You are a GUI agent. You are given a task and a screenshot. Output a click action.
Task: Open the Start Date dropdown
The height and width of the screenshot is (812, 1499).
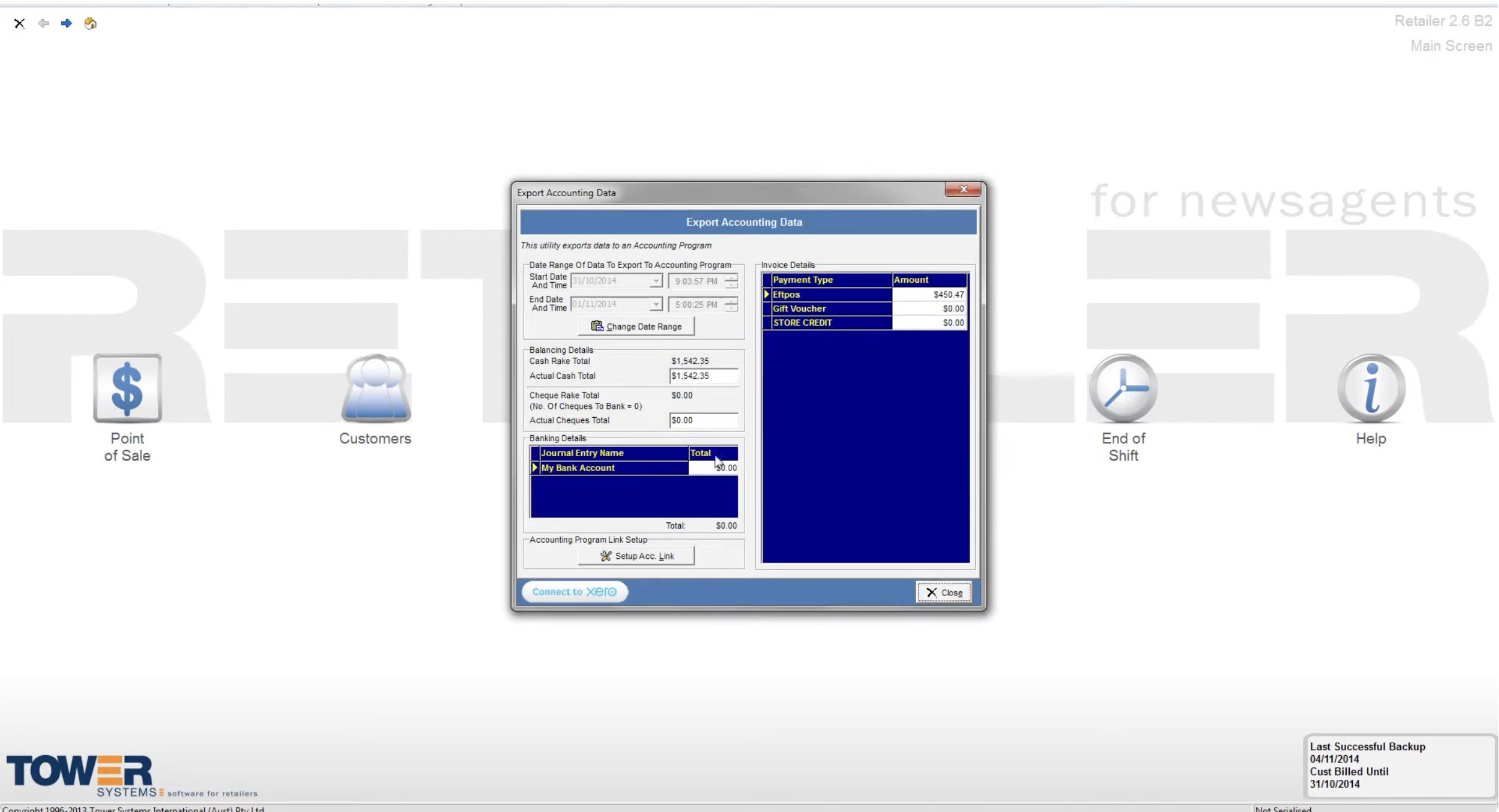[657, 280]
